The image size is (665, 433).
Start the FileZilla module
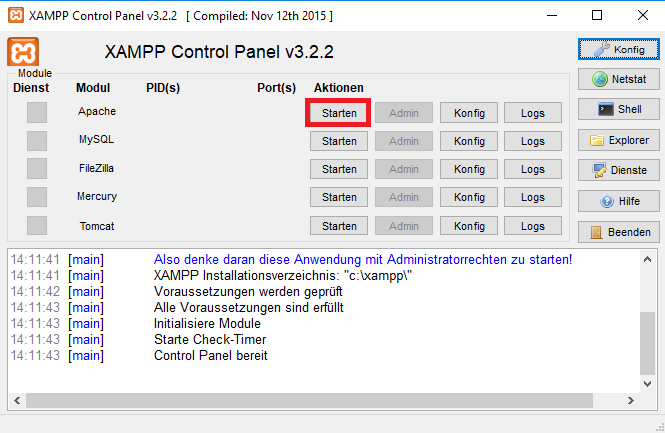click(x=339, y=169)
